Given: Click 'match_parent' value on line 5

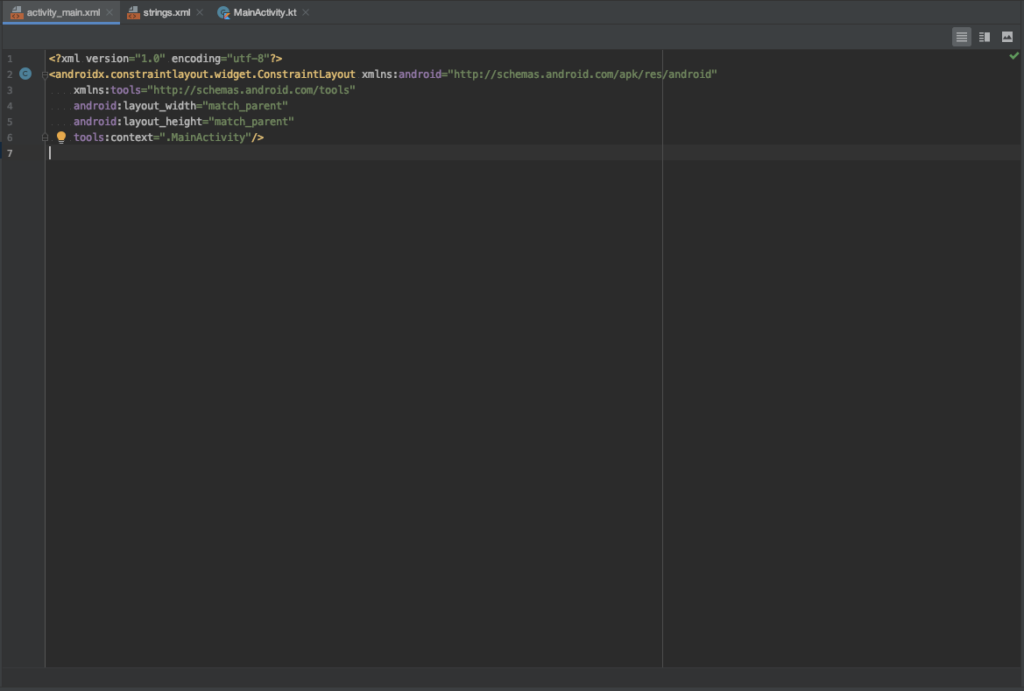Looking at the screenshot, I should [251, 121].
